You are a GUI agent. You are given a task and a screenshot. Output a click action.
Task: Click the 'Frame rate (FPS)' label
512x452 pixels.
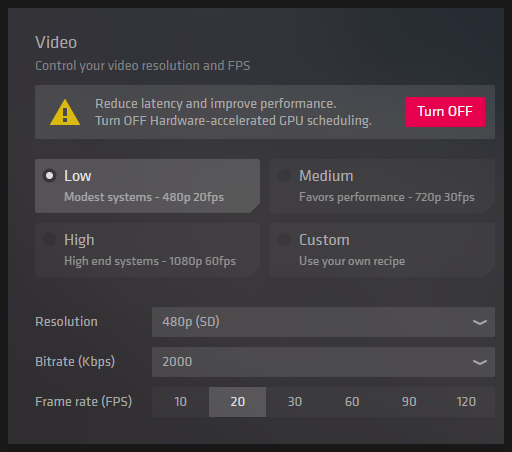84,402
